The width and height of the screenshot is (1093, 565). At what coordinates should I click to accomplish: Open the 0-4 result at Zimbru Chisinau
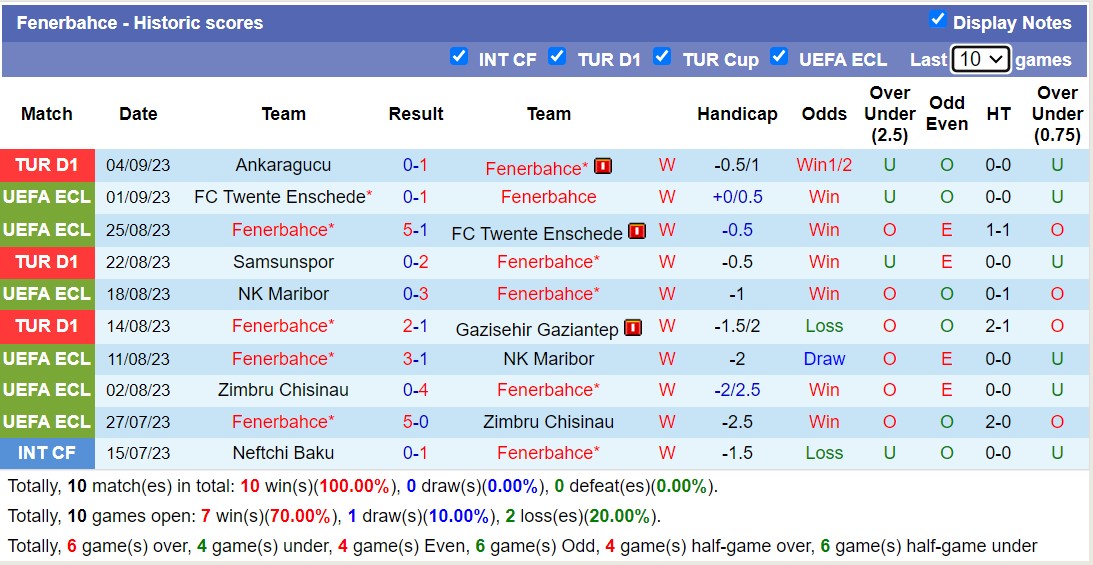pos(415,390)
